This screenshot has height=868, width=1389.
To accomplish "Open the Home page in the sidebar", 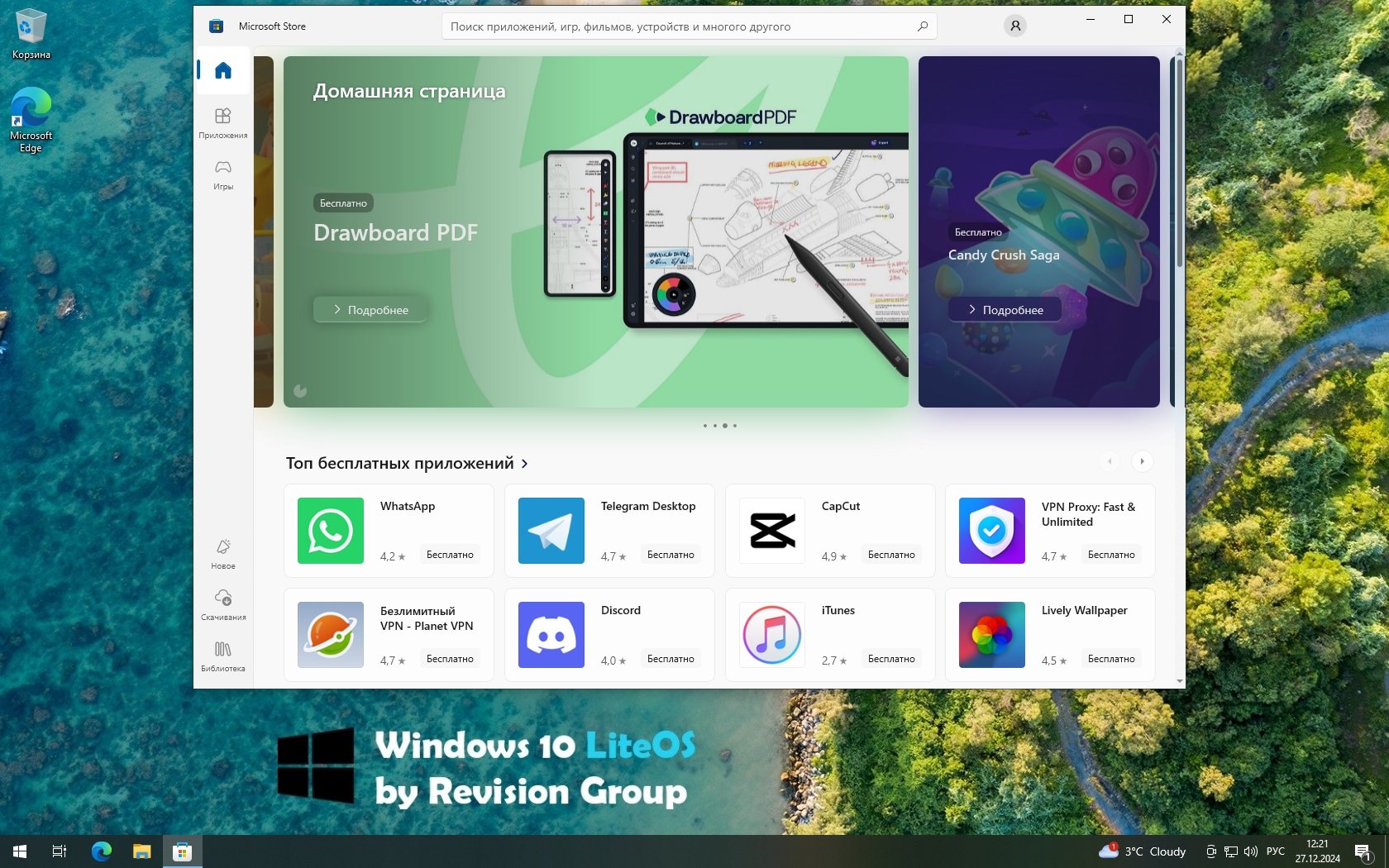I will (x=223, y=71).
